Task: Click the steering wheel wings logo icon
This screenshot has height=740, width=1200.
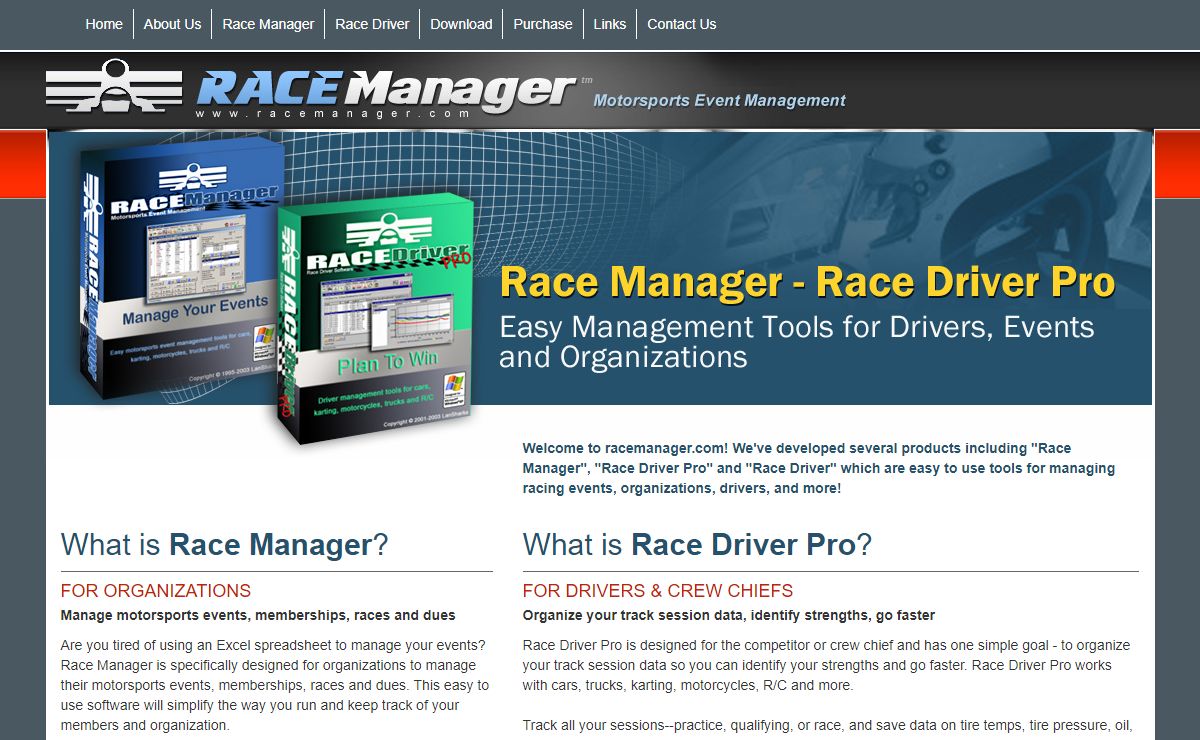Action: (114, 88)
